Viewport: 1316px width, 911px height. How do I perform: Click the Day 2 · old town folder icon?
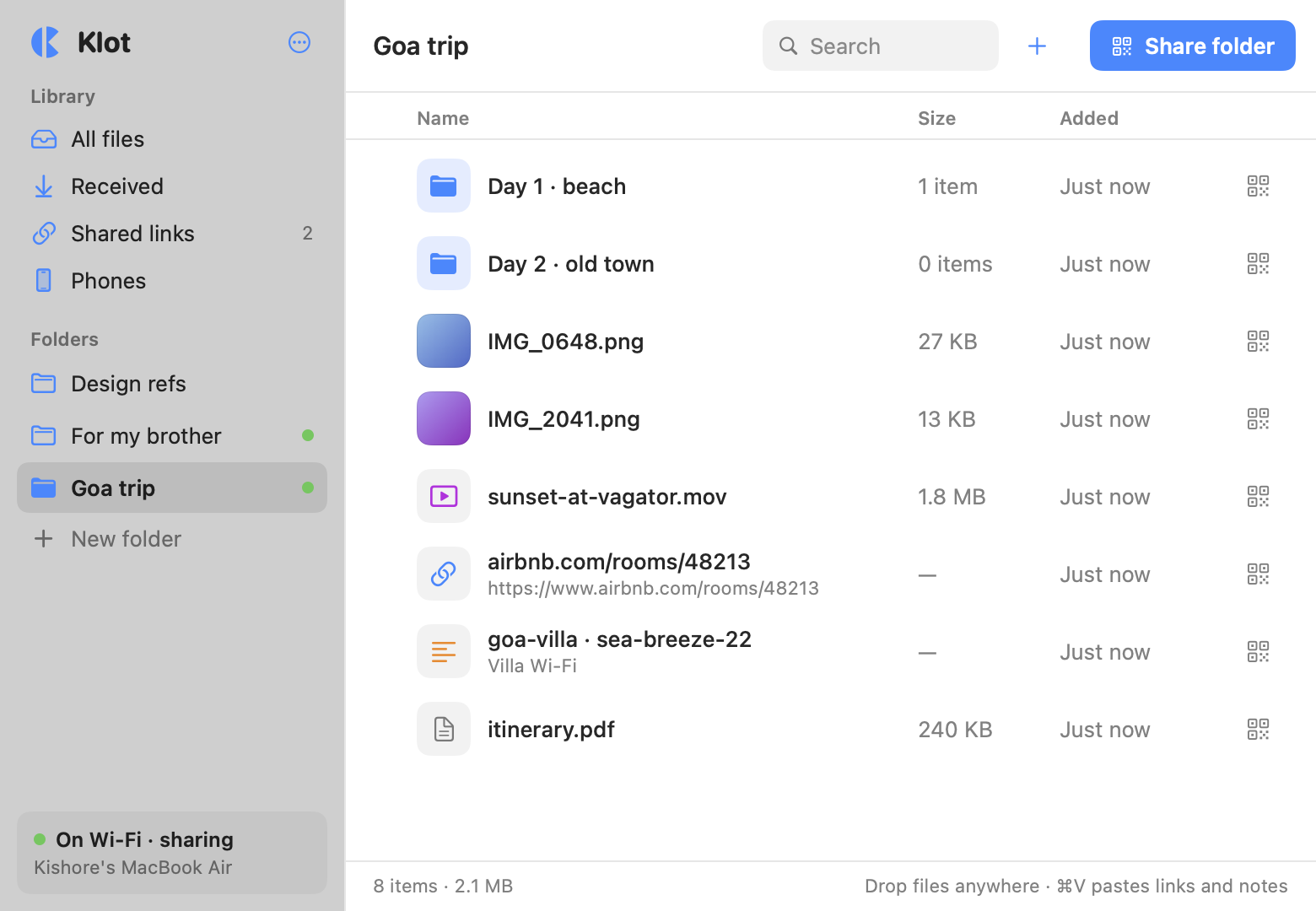pyautogui.click(x=444, y=263)
